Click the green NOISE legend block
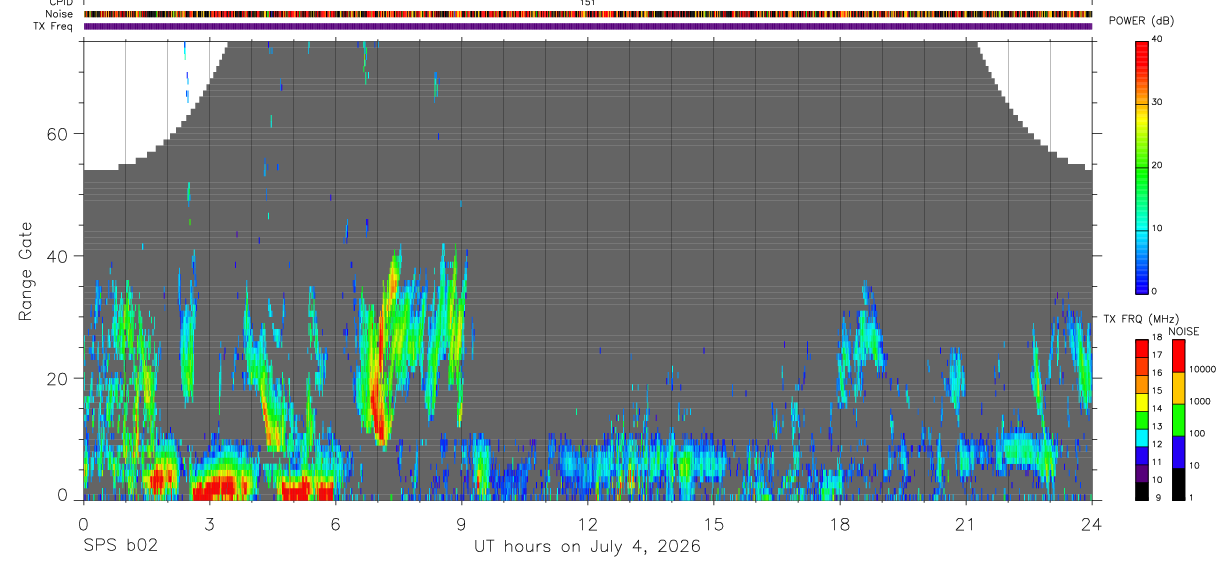This screenshot has width=1228, height=567. coord(1178,418)
